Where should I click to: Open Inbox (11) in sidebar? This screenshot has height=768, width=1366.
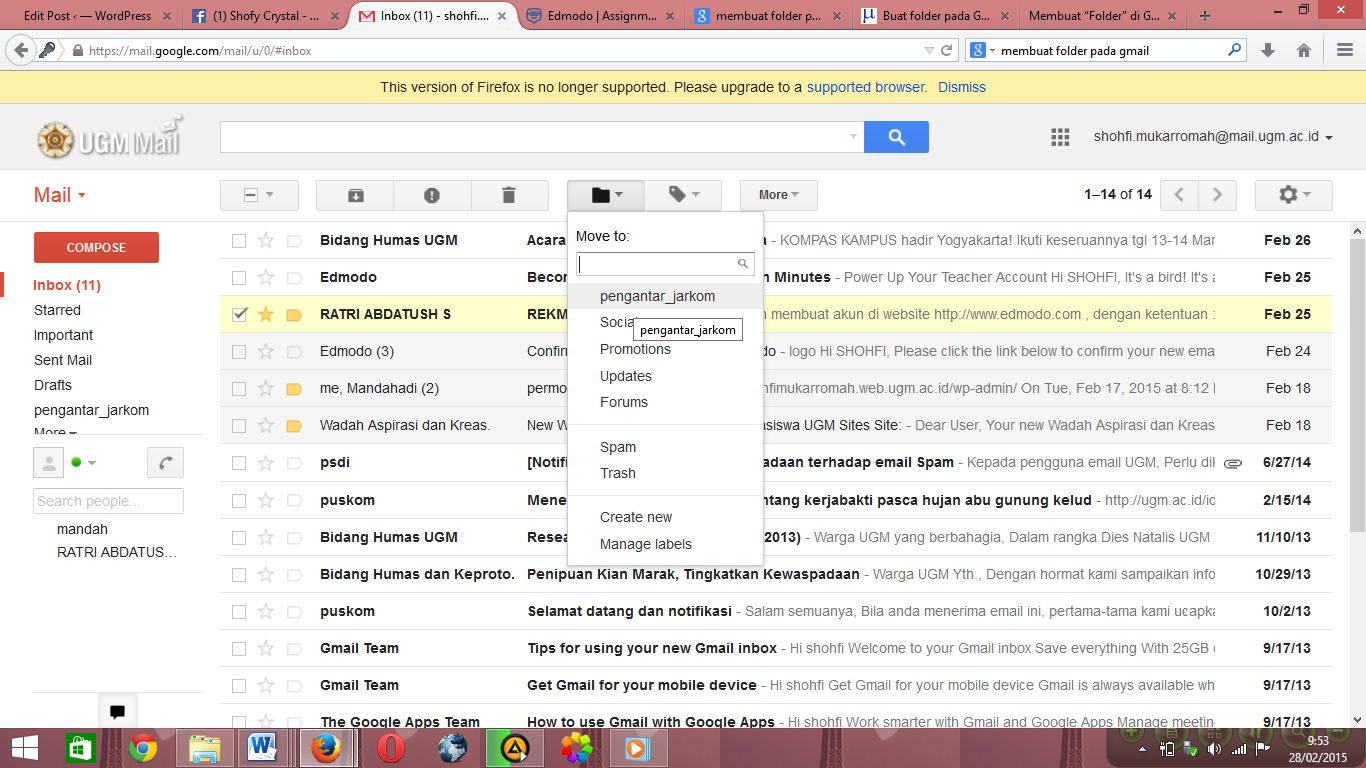tap(67, 285)
